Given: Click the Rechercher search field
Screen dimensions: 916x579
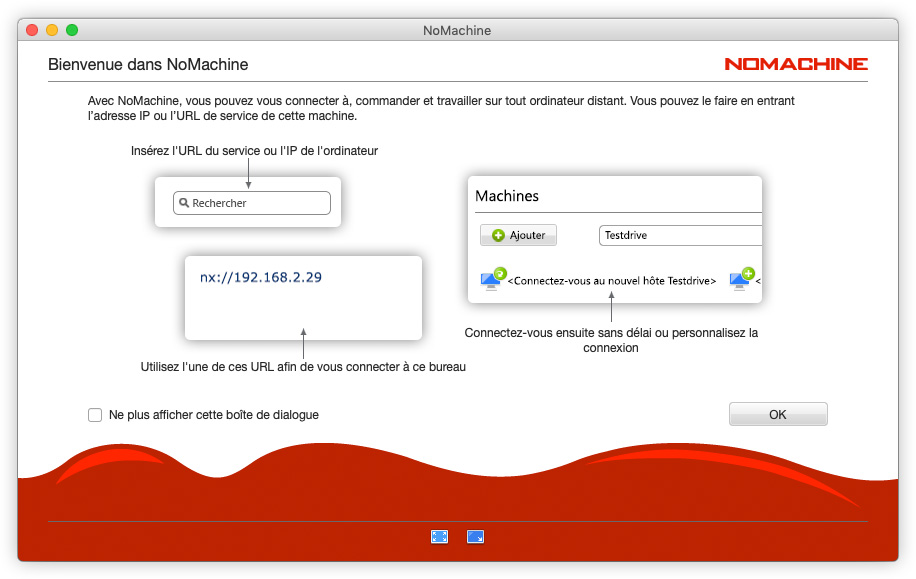Looking at the screenshot, I should [251, 203].
